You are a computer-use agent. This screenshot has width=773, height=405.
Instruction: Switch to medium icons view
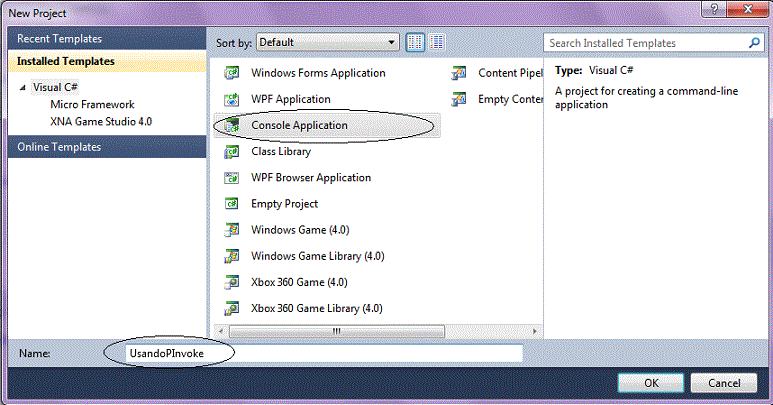click(x=415, y=42)
